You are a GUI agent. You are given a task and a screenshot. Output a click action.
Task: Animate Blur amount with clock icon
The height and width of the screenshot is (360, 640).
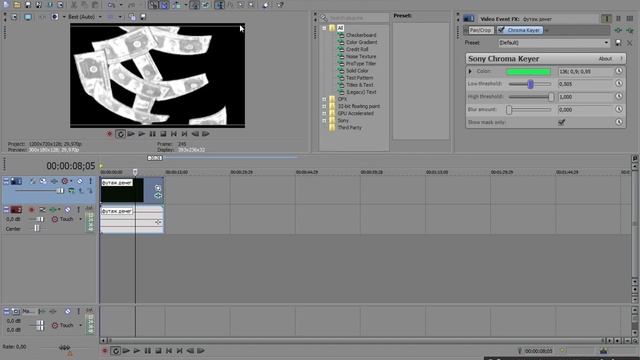(x=619, y=109)
